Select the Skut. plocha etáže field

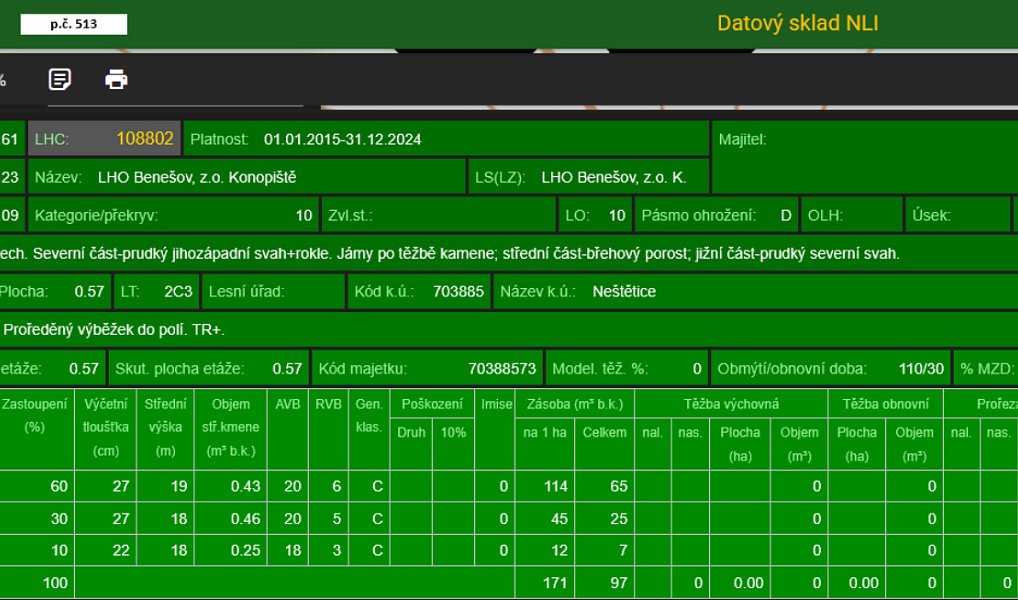[208, 368]
